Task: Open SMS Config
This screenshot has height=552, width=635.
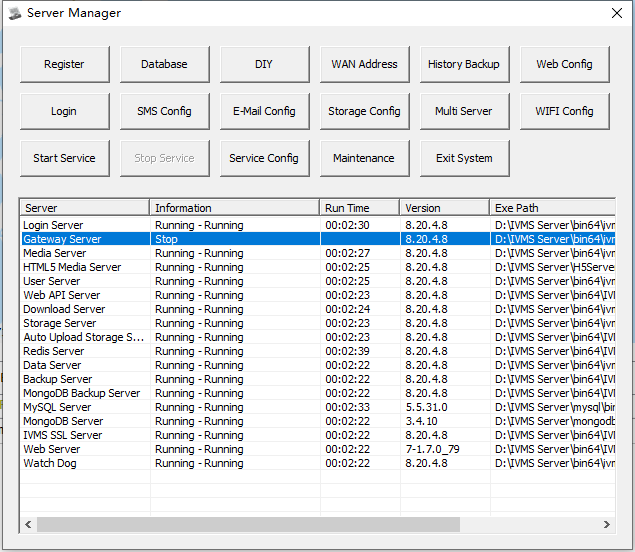Action: [165, 111]
